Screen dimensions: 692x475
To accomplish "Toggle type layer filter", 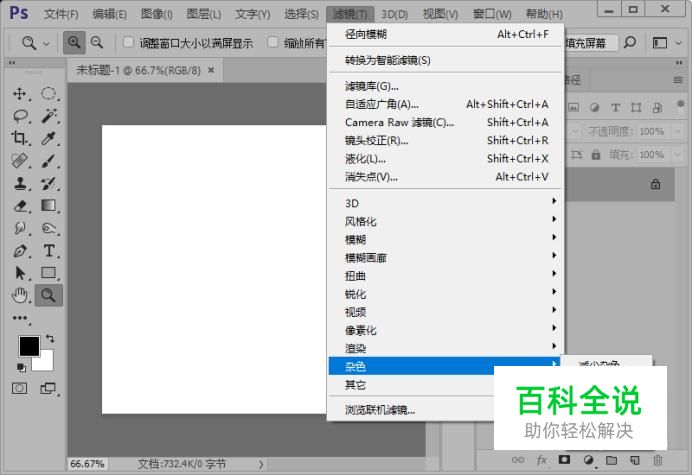I will pyautogui.click(x=615, y=107).
